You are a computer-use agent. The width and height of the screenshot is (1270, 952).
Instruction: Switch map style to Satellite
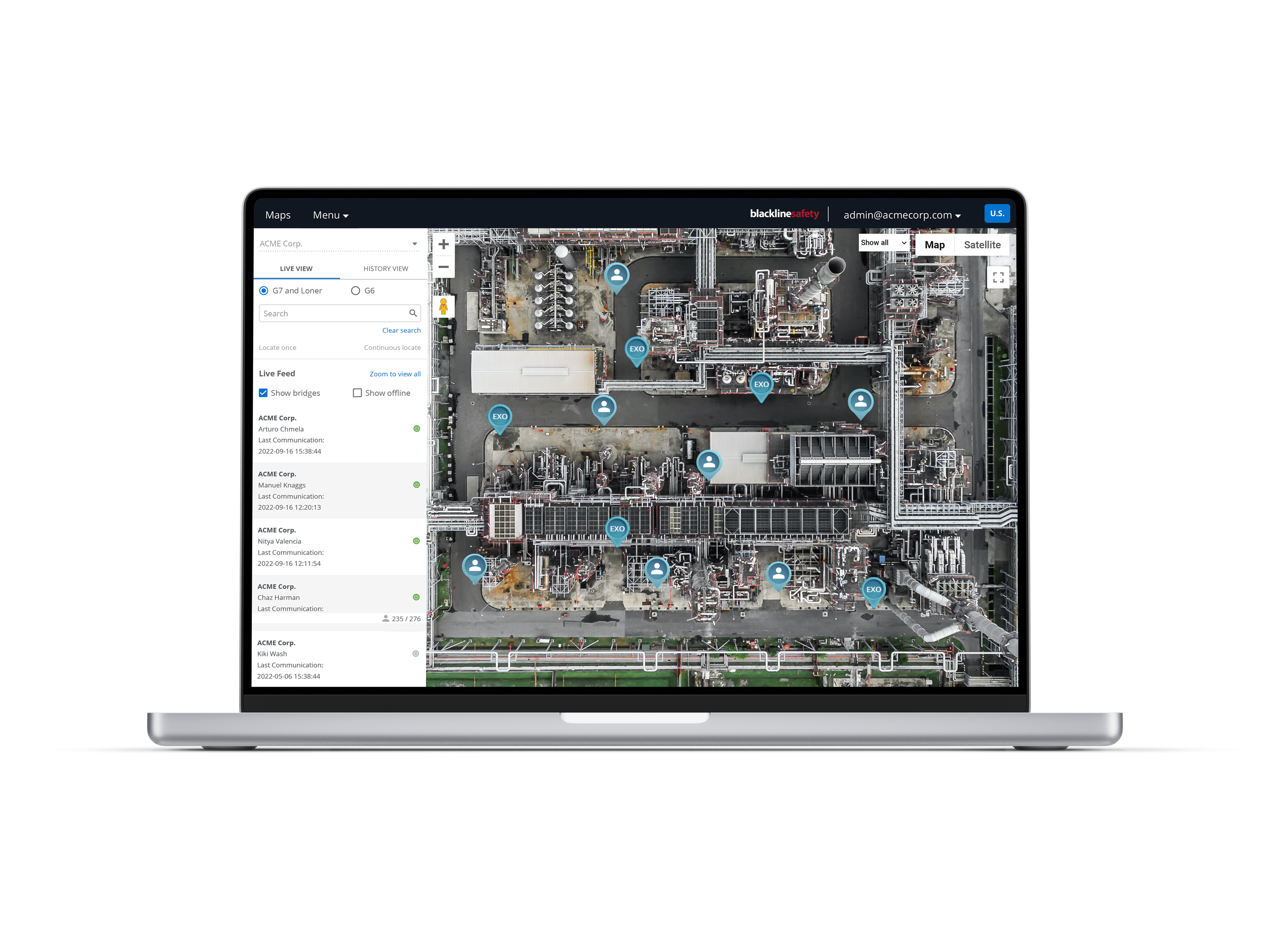(982, 245)
